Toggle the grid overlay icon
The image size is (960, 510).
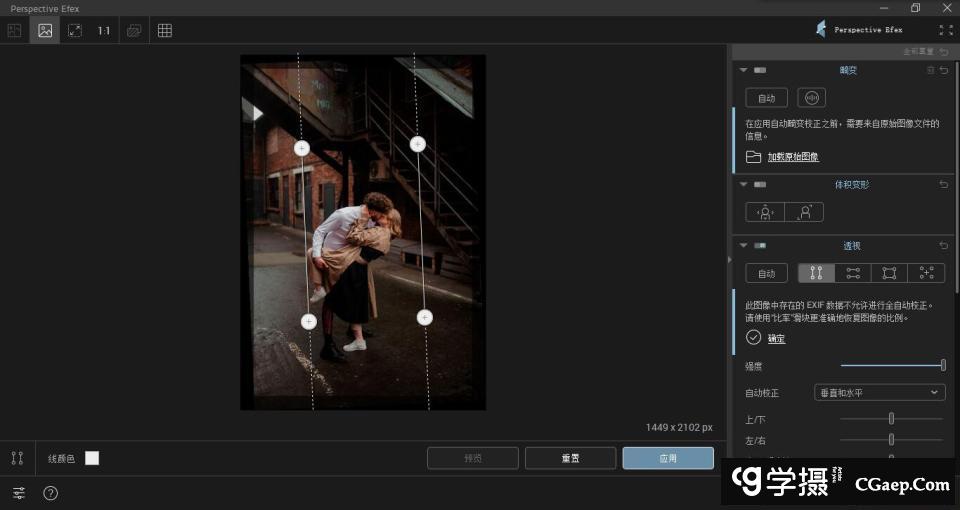click(x=165, y=30)
